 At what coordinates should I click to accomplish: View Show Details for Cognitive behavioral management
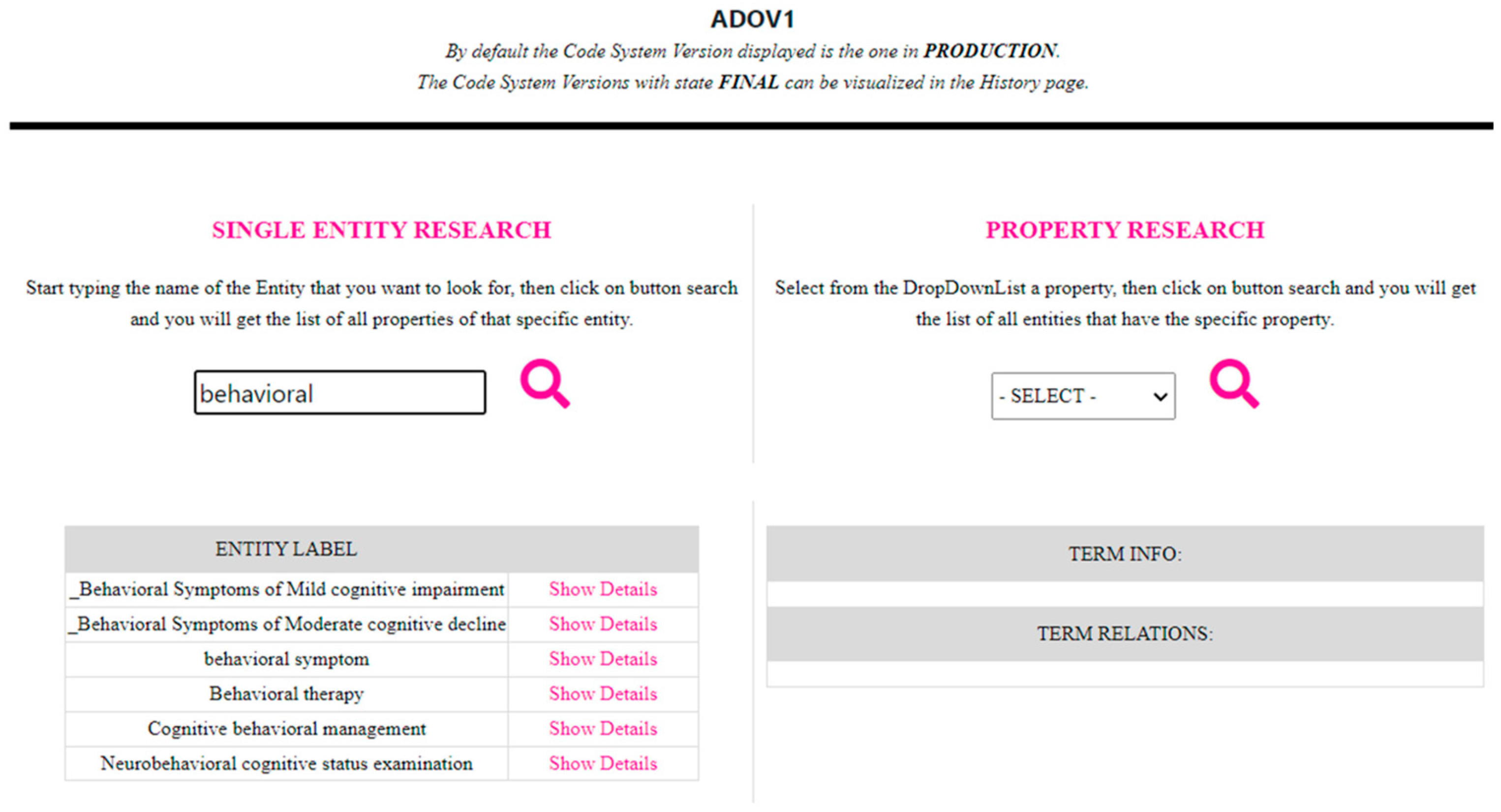(x=603, y=729)
